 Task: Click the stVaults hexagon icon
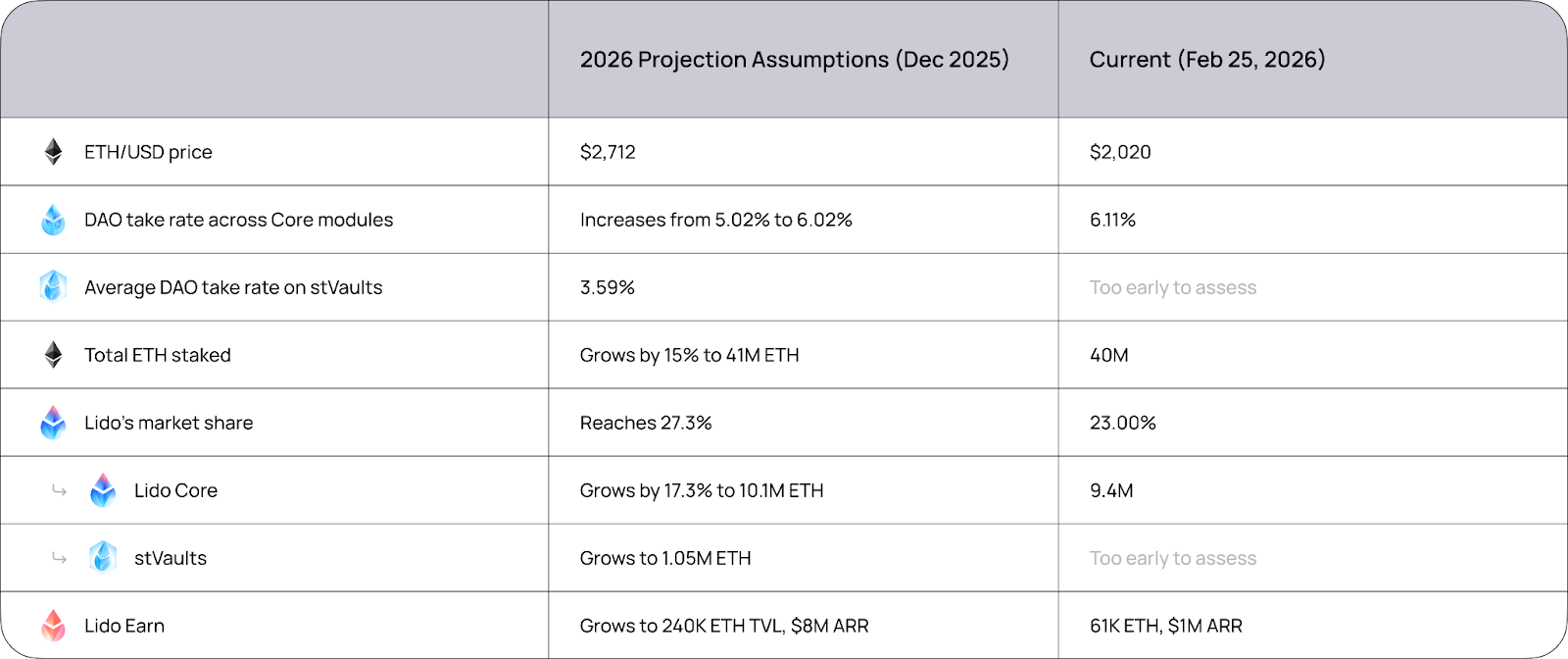click(x=103, y=557)
